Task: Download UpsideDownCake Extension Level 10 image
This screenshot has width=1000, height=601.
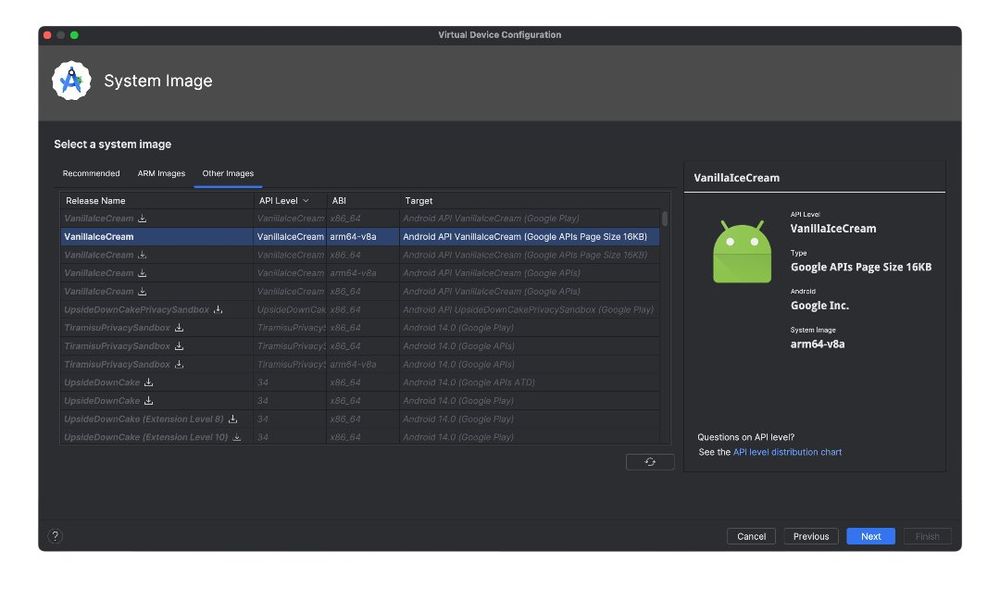Action: coord(237,437)
